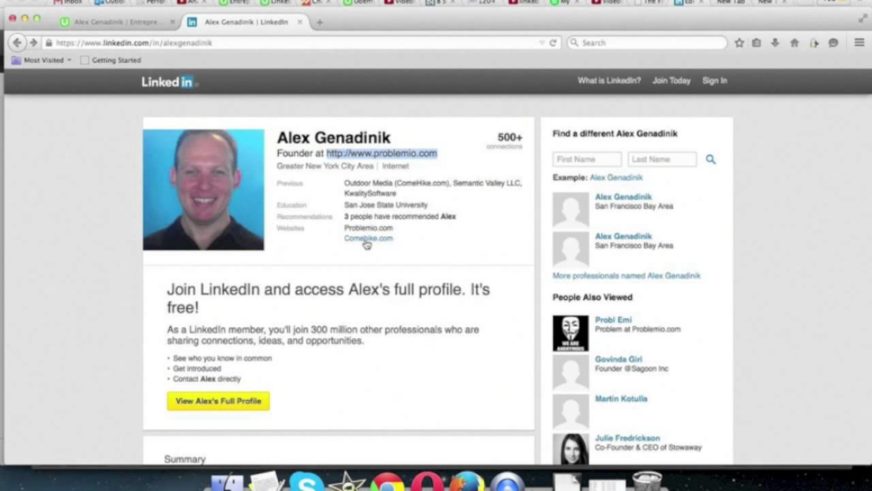Select the Alex Genadinik | LinkedIn tab
The width and height of the screenshot is (872, 491).
click(246, 22)
